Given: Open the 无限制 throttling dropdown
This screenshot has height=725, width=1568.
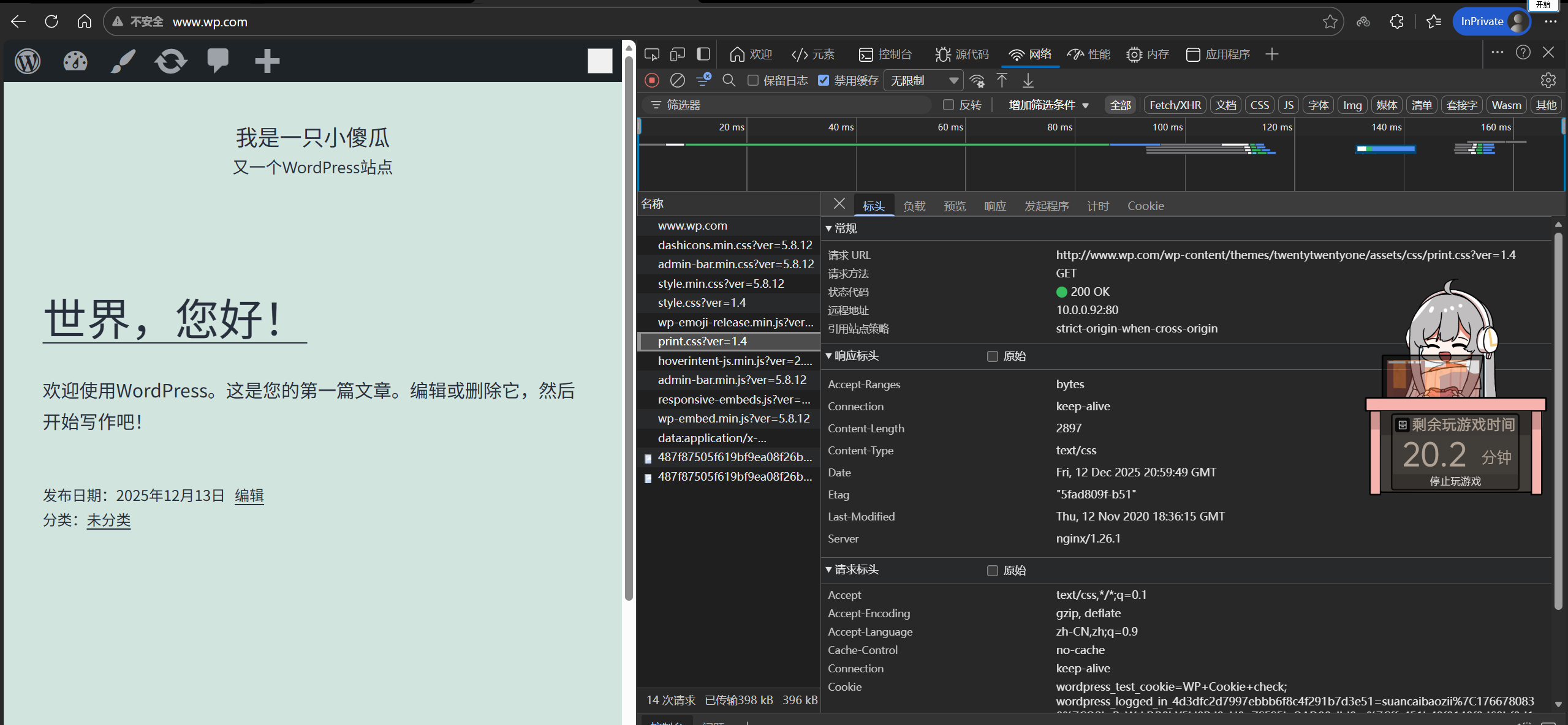Looking at the screenshot, I should click(x=923, y=80).
